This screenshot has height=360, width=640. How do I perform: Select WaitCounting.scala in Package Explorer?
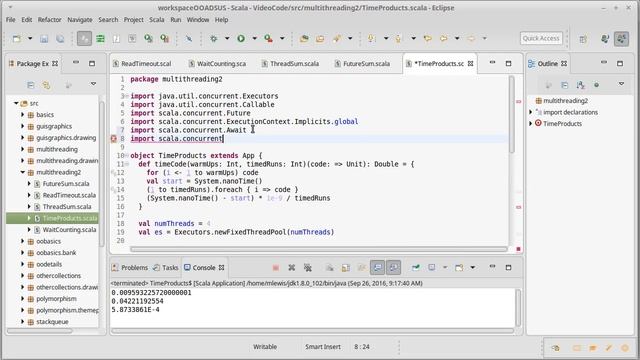(x=70, y=230)
